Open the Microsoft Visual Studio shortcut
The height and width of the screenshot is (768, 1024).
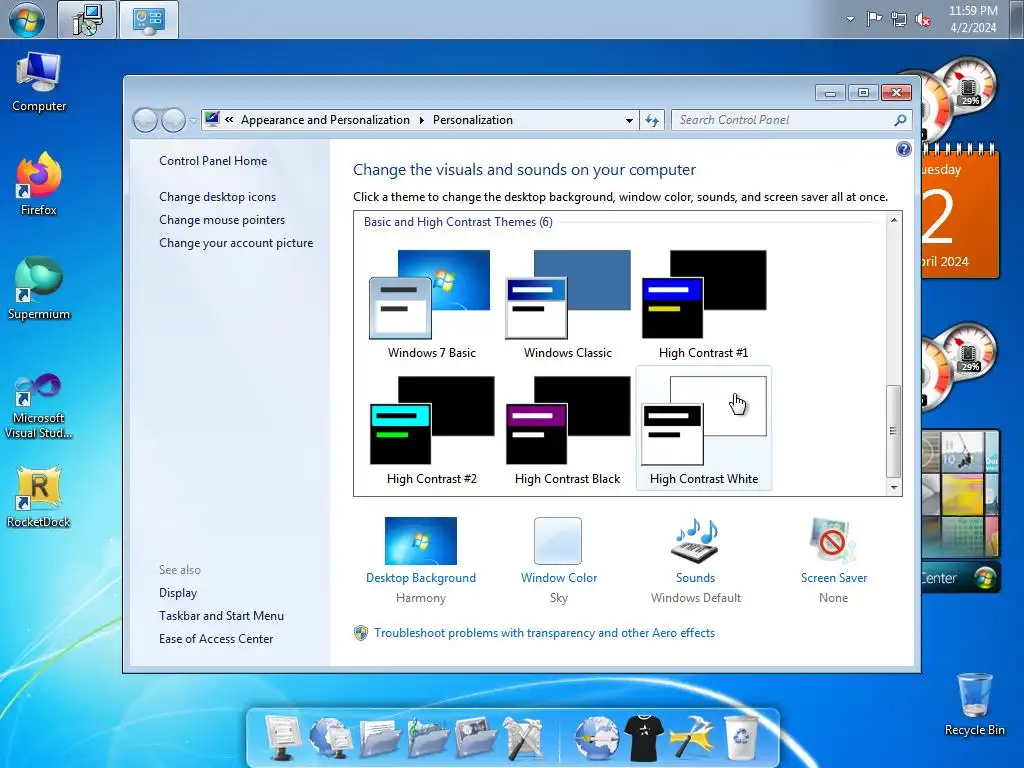39,406
